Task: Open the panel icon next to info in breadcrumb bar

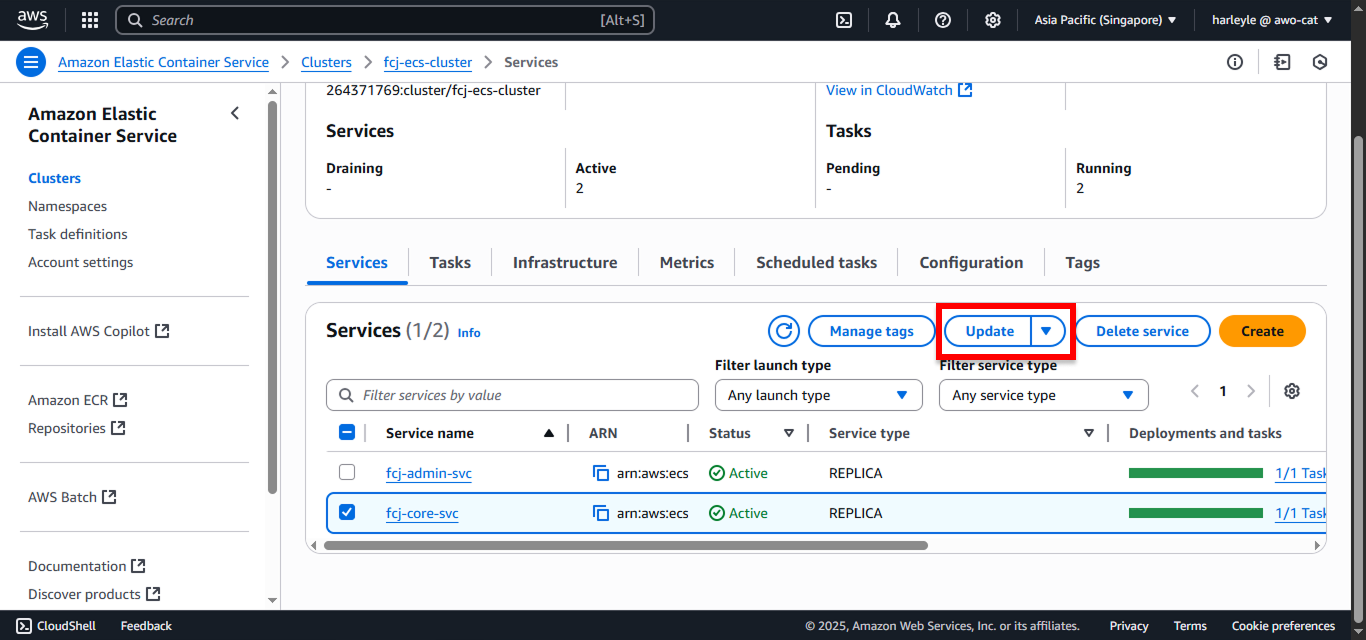Action: 1282,62
